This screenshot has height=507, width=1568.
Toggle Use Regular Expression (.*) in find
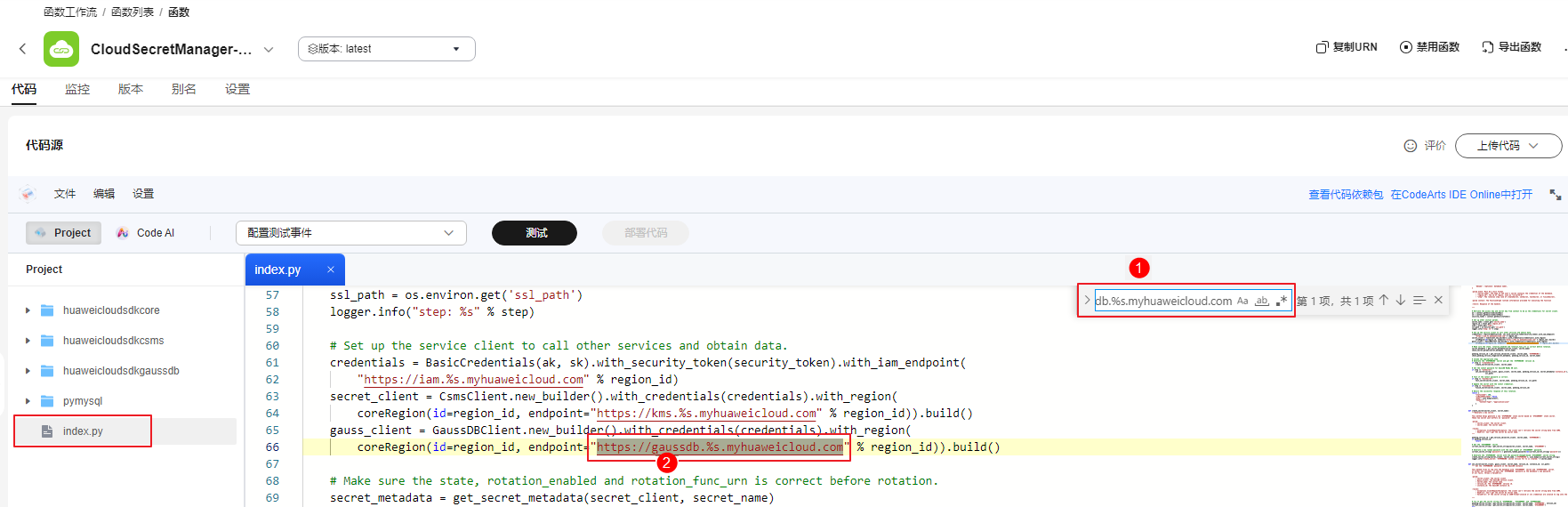point(1282,301)
